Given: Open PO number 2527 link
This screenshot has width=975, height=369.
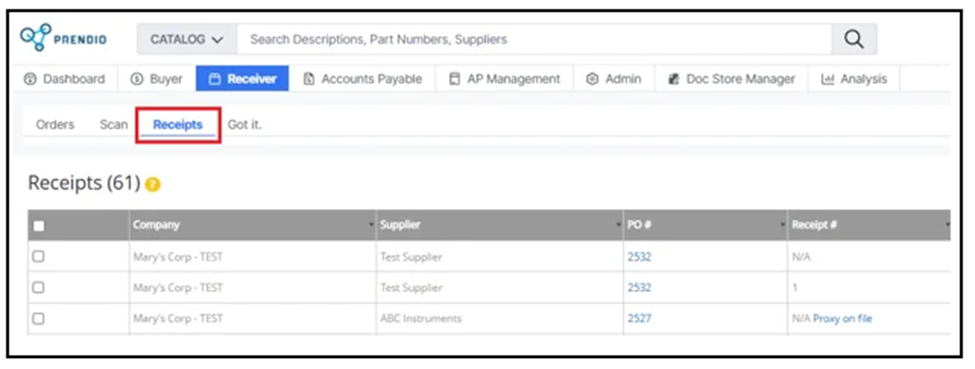Looking at the screenshot, I should pos(639,319).
